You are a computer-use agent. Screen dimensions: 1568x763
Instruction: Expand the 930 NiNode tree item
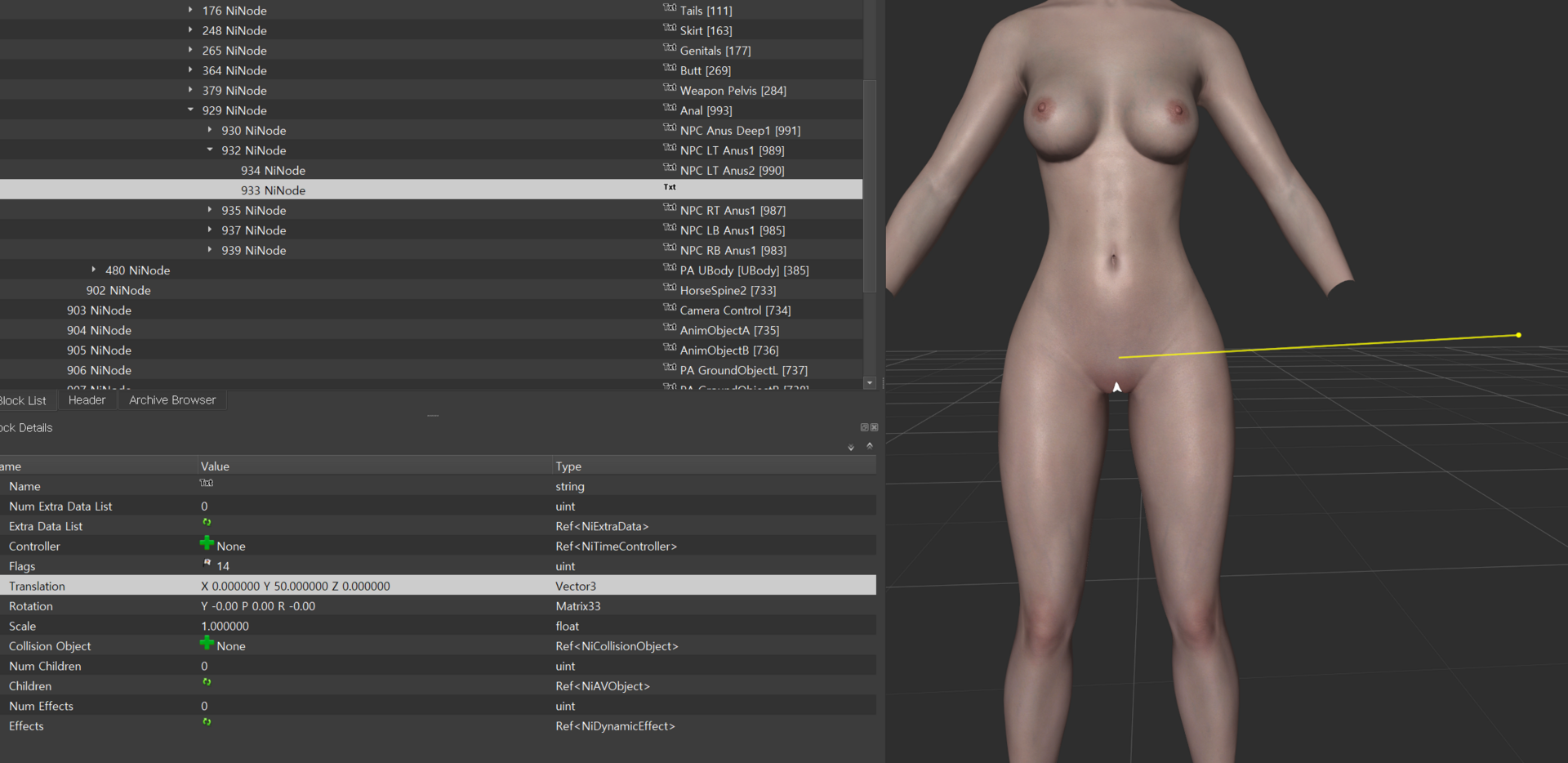[x=210, y=130]
